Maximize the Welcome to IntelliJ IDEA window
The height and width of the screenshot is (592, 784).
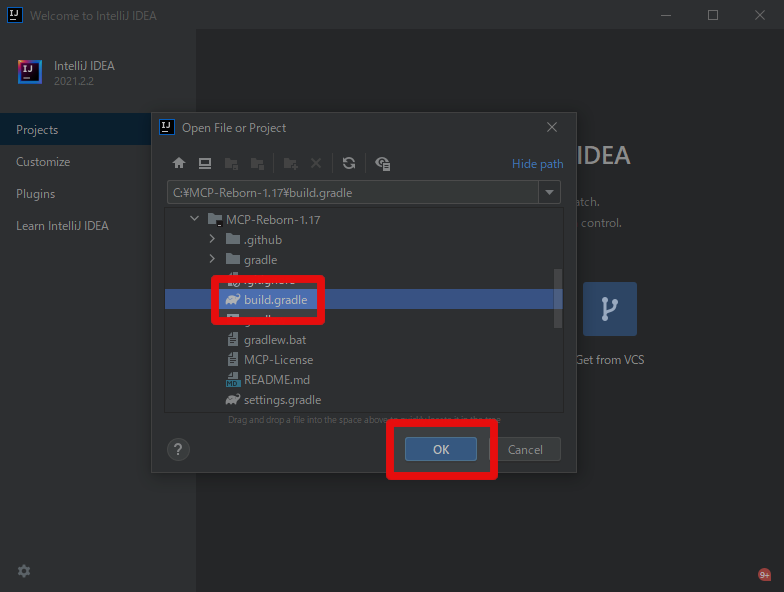point(713,16)
